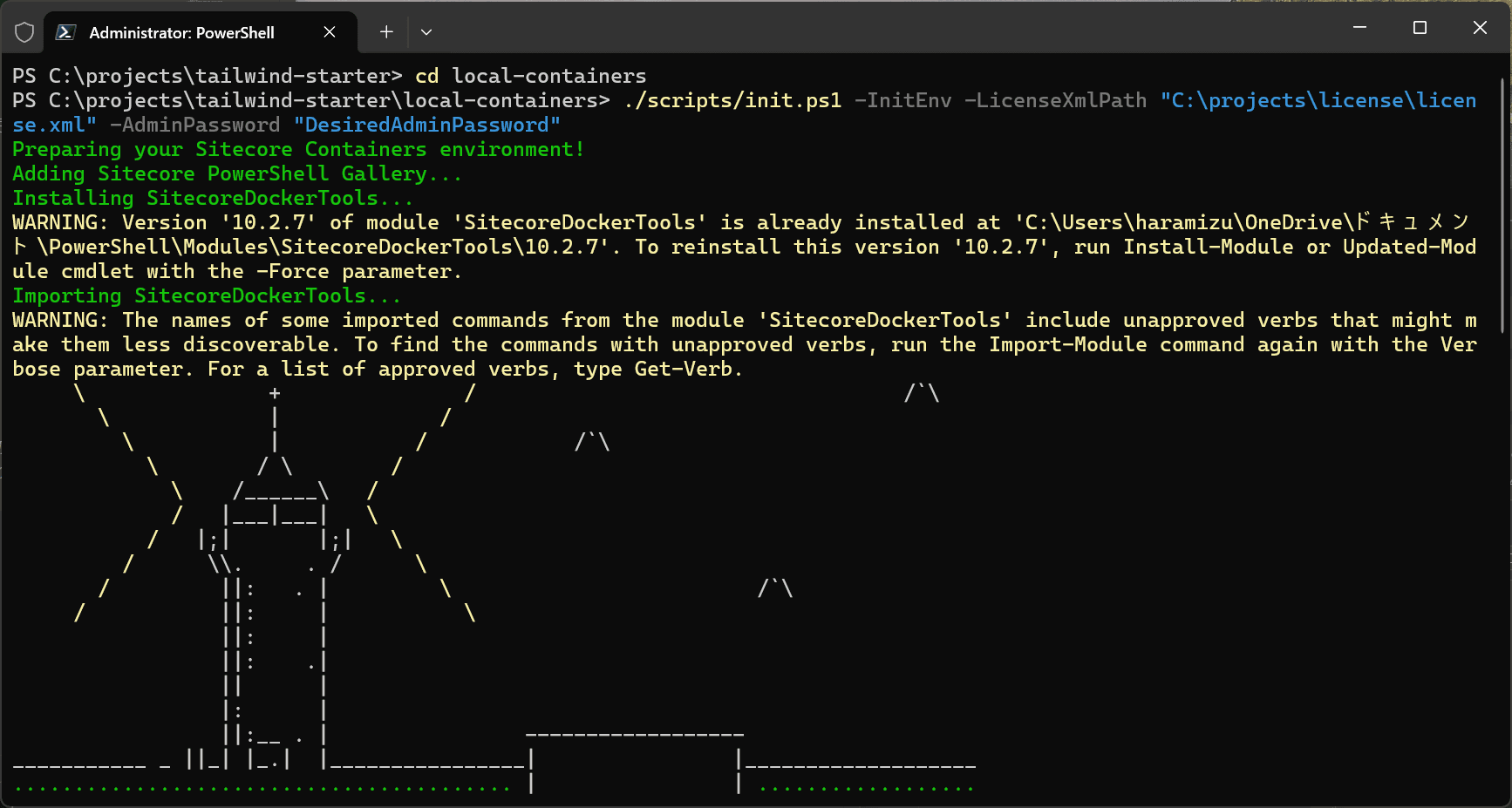Close the PowerShell terminal window
The height and width of the screenshot is (808, 1512).
coord(1480,28)
